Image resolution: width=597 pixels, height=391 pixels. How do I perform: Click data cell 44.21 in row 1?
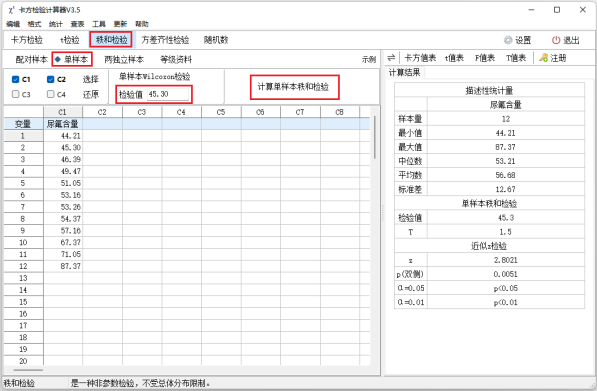63,136
